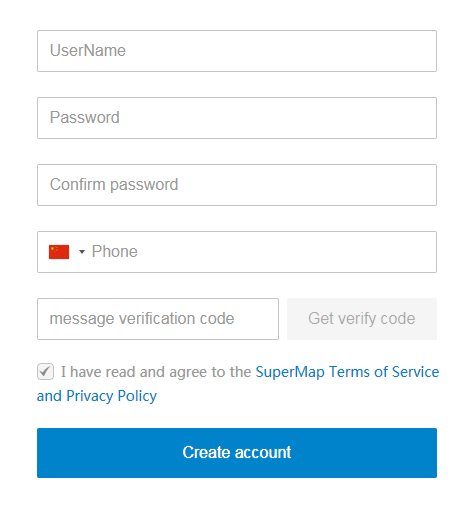Click the blue Create account bar
This screenshot has width=474, height=510.
[237, 453]
